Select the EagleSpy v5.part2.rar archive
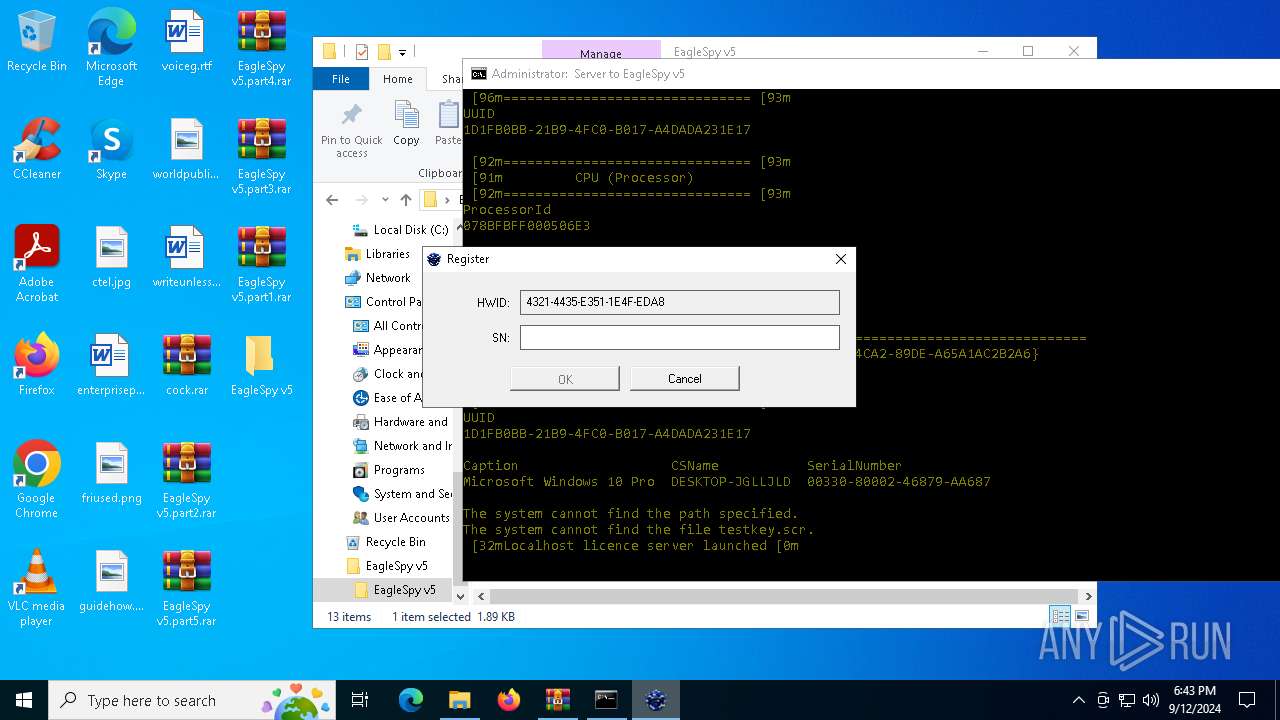Viewport: 1280px width, 720px height. coord(186,480)
